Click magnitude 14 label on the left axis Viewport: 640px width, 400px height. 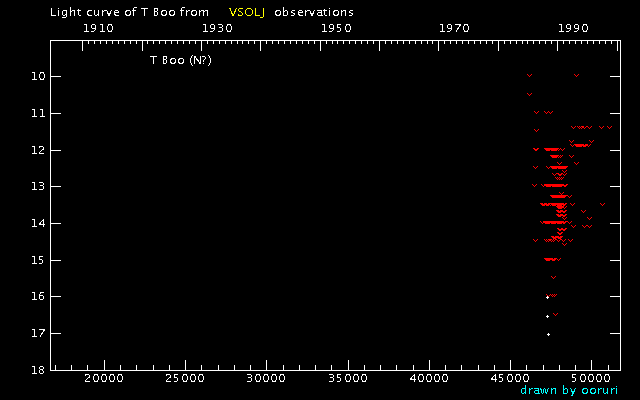pyautogui.click(x=34, y=224)
